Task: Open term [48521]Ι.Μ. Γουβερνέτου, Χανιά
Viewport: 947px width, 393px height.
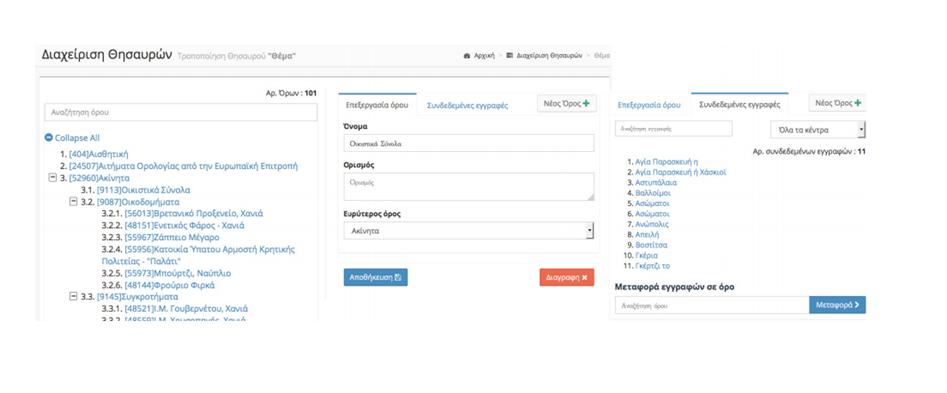Action: click(186, 308)
